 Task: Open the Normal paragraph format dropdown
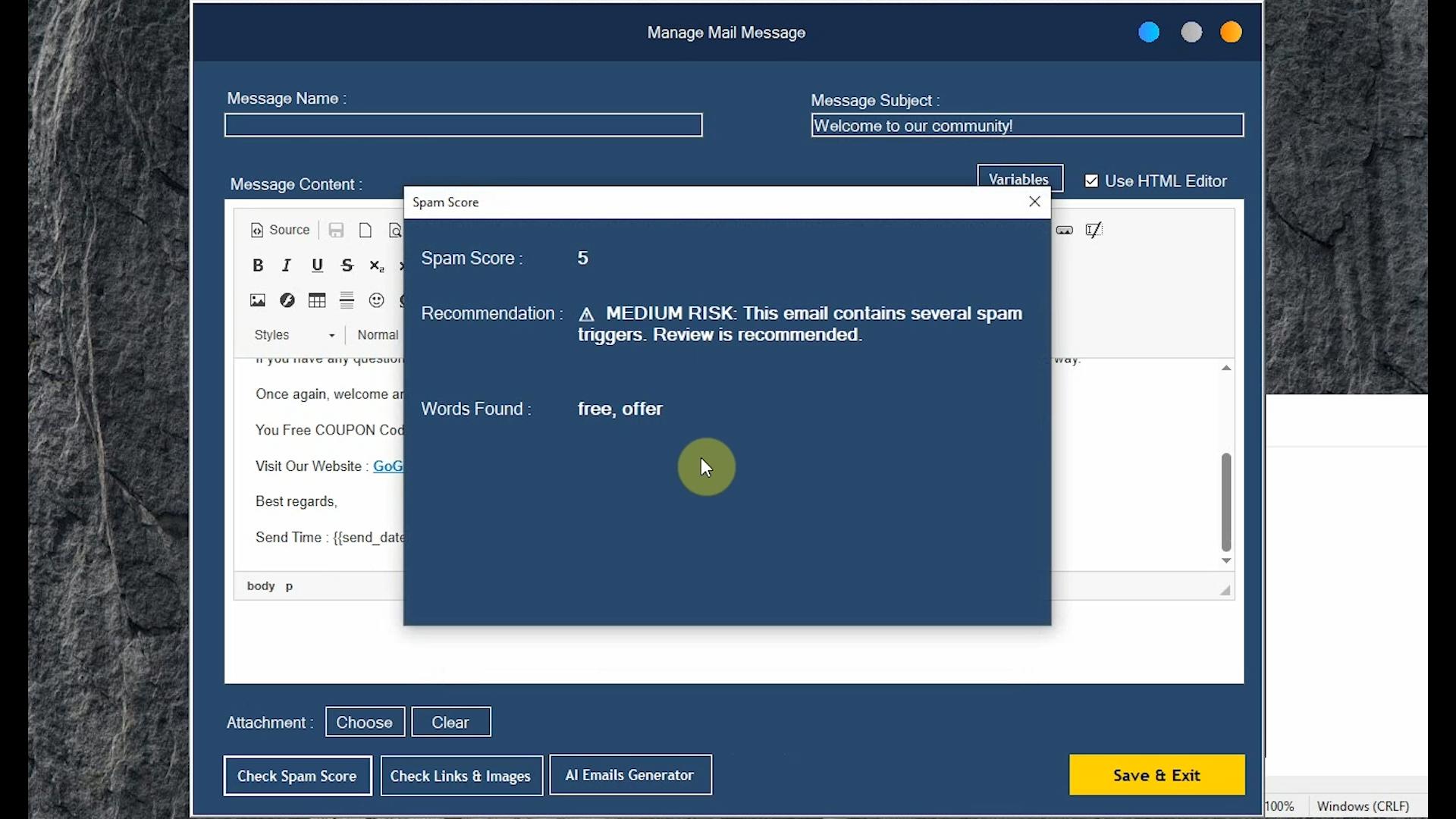pos(378,335)
